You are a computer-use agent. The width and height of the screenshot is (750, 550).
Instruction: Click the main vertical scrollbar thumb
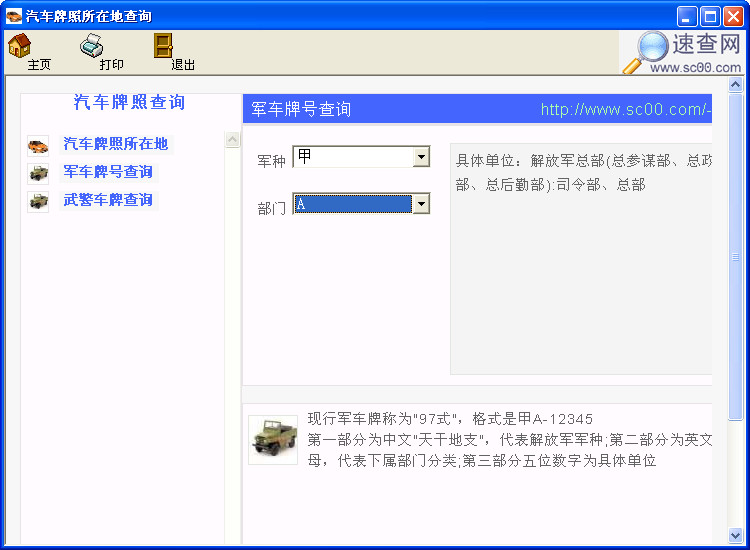[735, 257]
